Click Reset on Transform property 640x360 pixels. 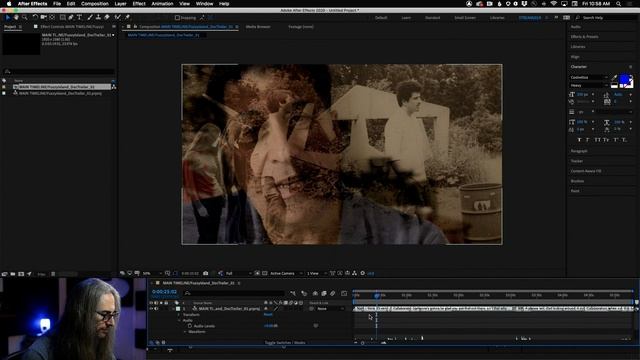point(268,315)
